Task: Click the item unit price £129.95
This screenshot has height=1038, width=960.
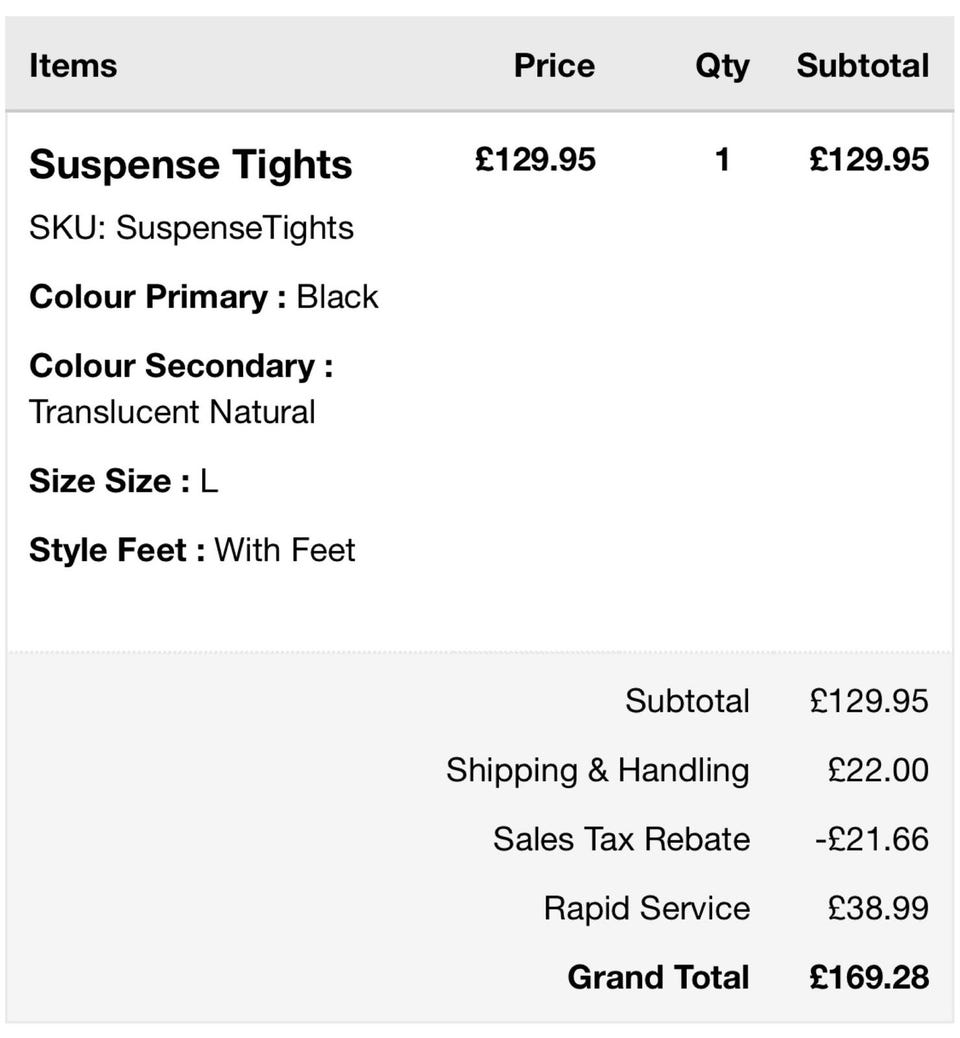Action: [535, 160]
